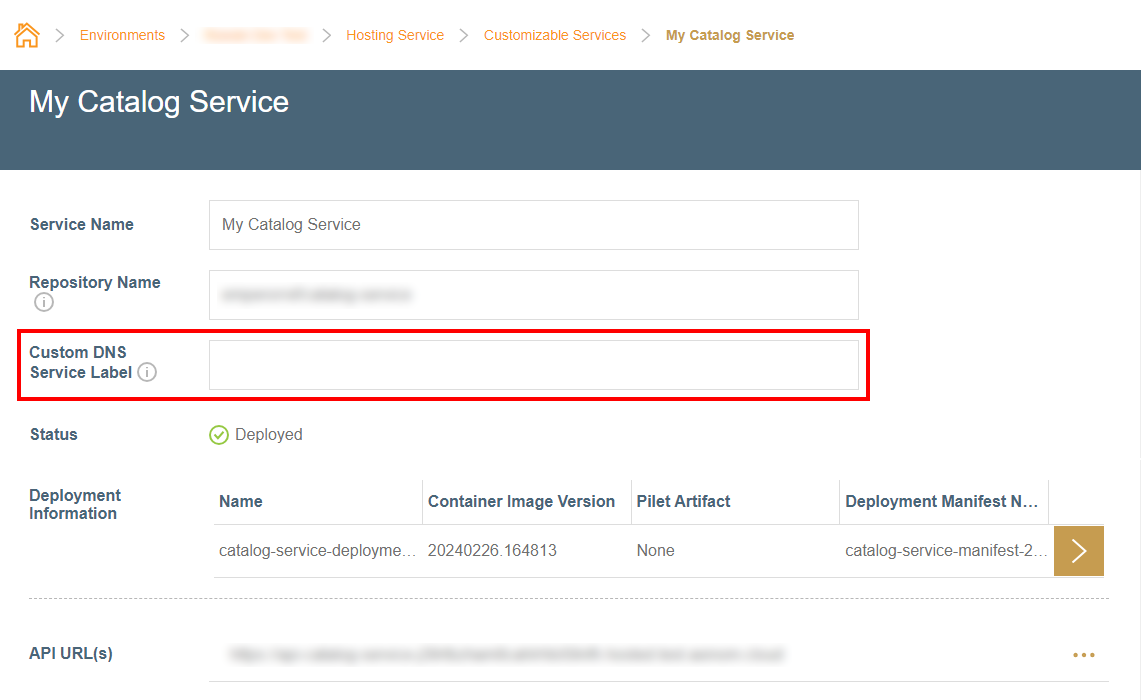Open the Customizable Services breadcrumb link
This screenshot has height=700, width=1141.
point(555,36)
